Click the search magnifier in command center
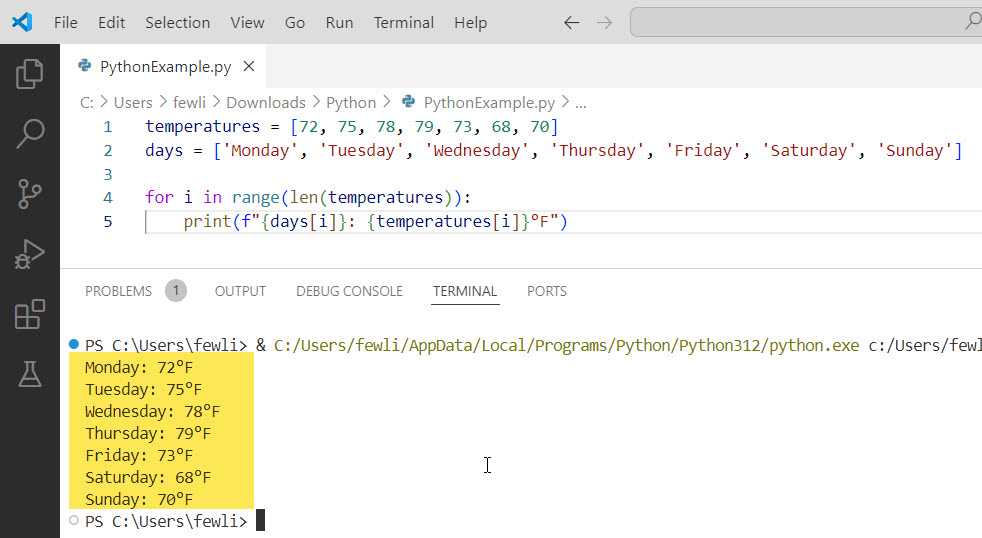 pyautogui.click(x=973, y=22)
